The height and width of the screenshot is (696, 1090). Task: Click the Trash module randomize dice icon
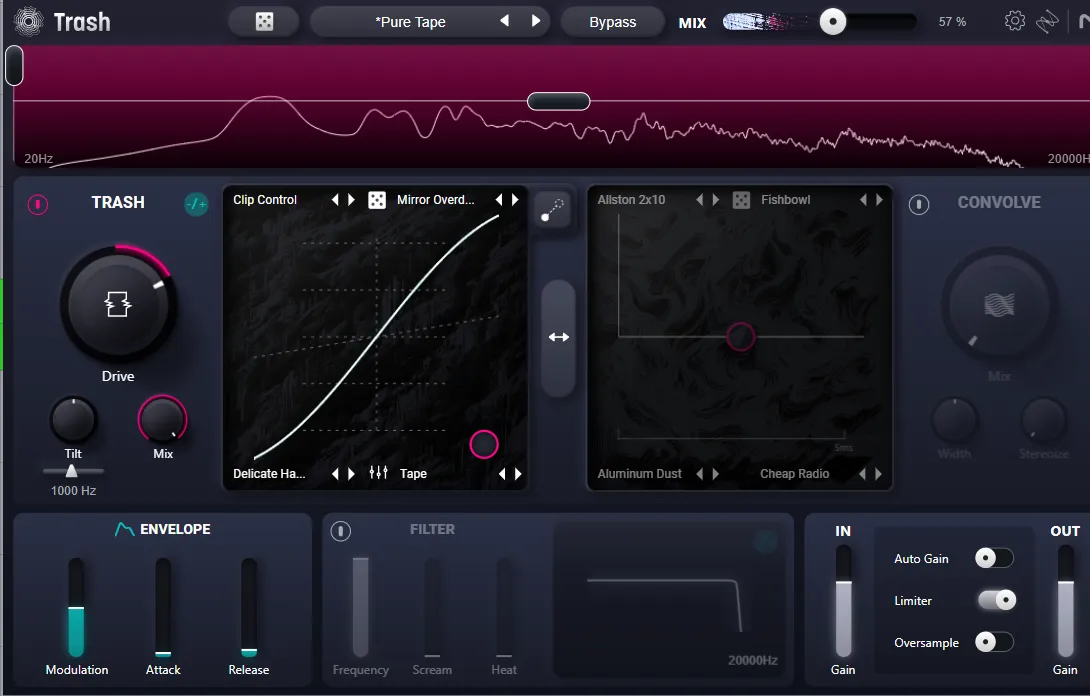[377, 200]
